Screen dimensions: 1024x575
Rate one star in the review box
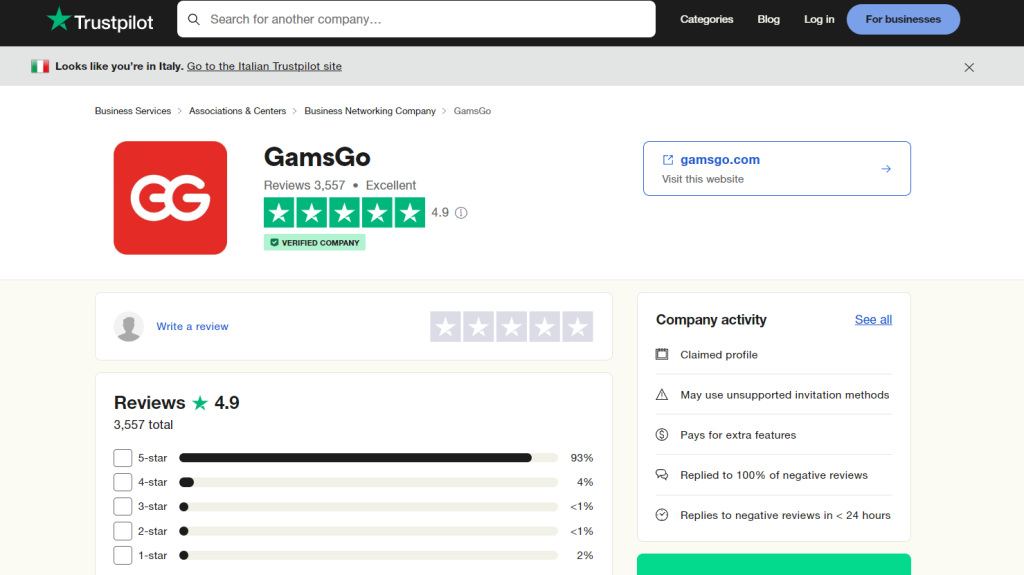click(446, 327)
